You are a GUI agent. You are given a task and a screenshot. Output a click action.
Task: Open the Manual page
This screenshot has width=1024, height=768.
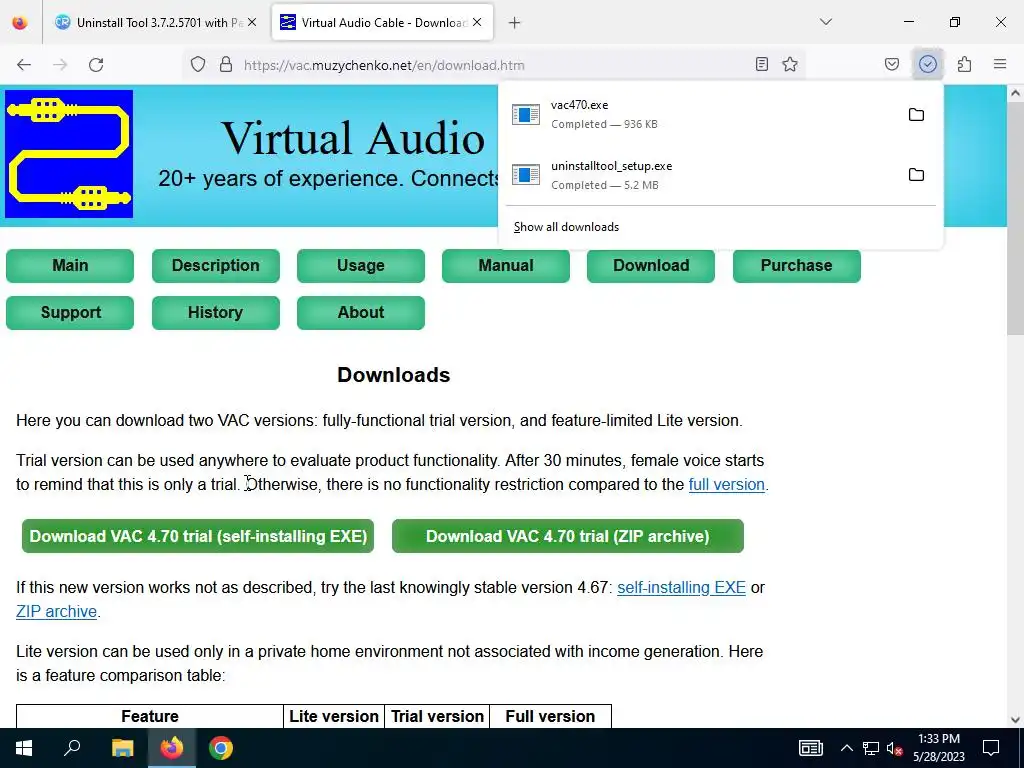[505, 266]
